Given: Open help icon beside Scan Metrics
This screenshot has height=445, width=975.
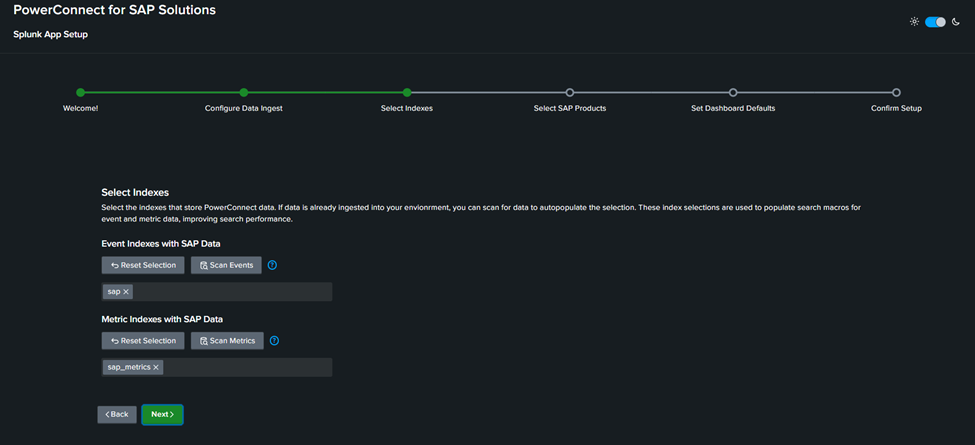Looking at the screenshot, I should pyautogui.click(x=274, y=341).
